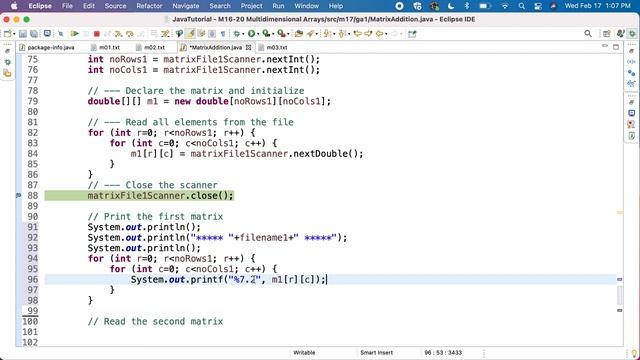Toggle the breakpoint marker on line 88
Viewport: 640px width, 360px height.
18,196
